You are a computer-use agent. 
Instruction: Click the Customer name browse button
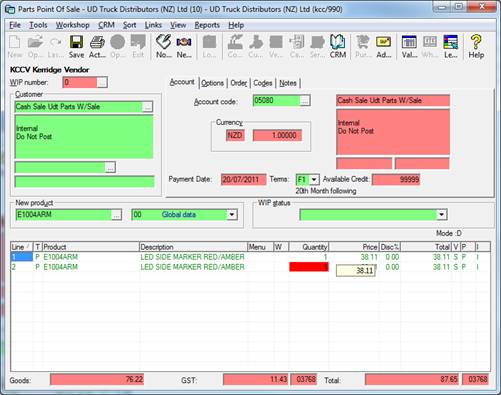pyautogui.click(x=147, y=107)
